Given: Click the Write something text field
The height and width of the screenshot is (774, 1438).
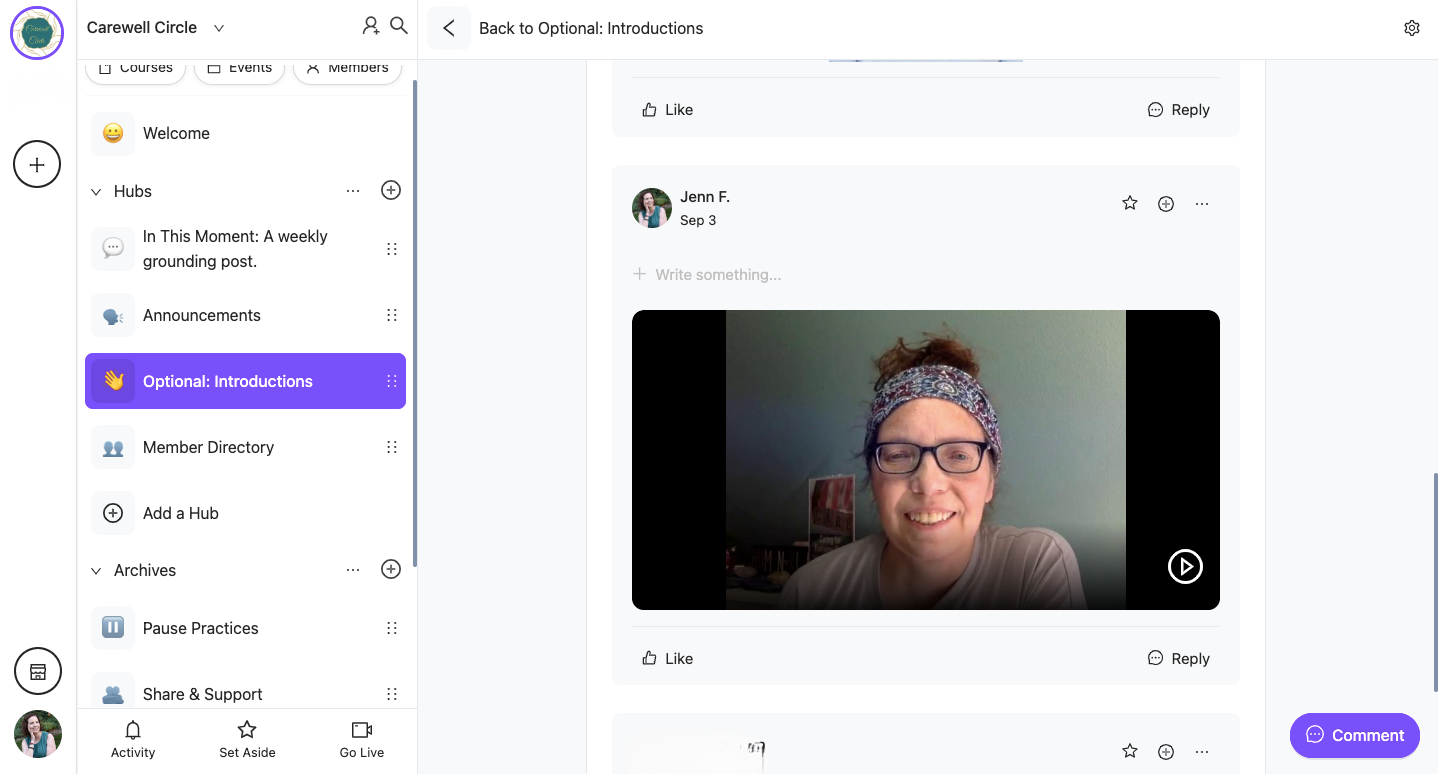Looking at the screenshot, I should pyautogui.click(x=718, y=274).
